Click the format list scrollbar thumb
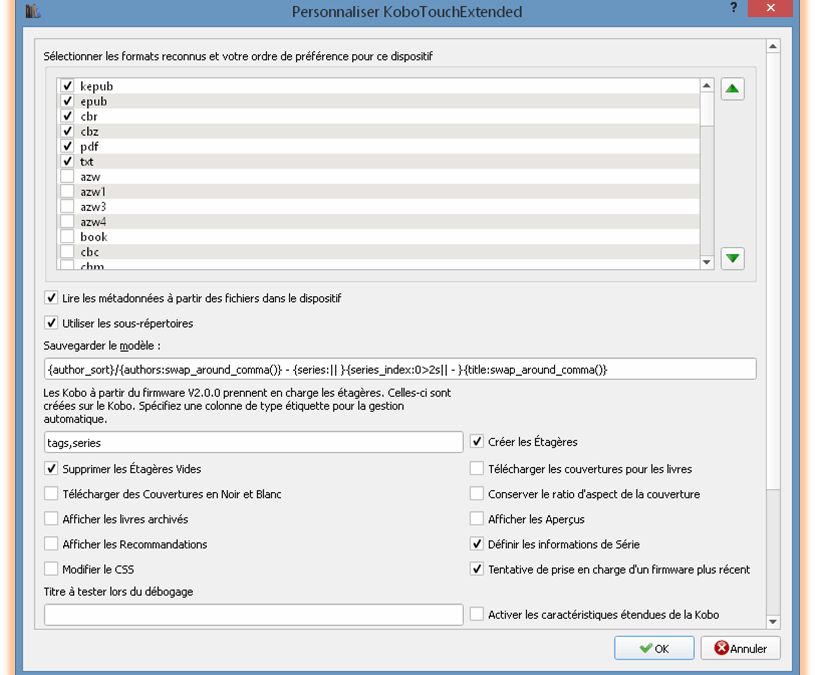The height and width of the screenshot is (675, 815). coord(706,109)
